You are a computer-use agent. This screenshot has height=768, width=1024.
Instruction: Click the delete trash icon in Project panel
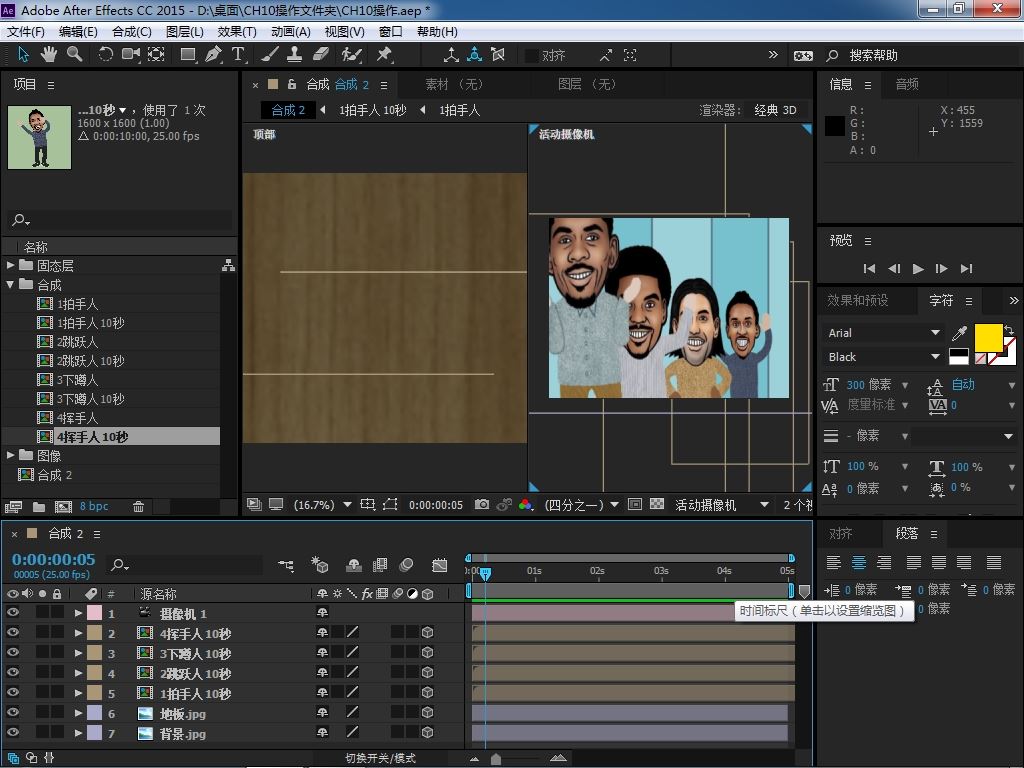tap(138, 507)
